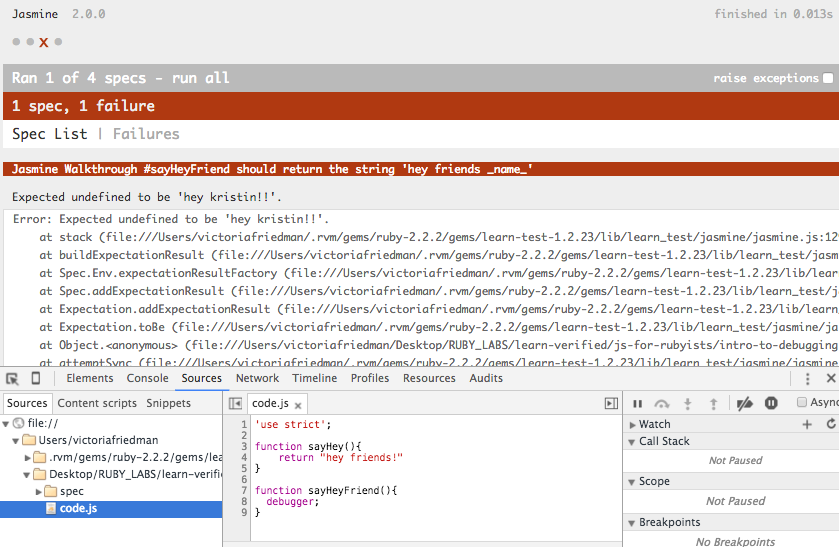The image size is (839, 547).
Task: Select the inspect element icon
Action: [x=12, y=379]
